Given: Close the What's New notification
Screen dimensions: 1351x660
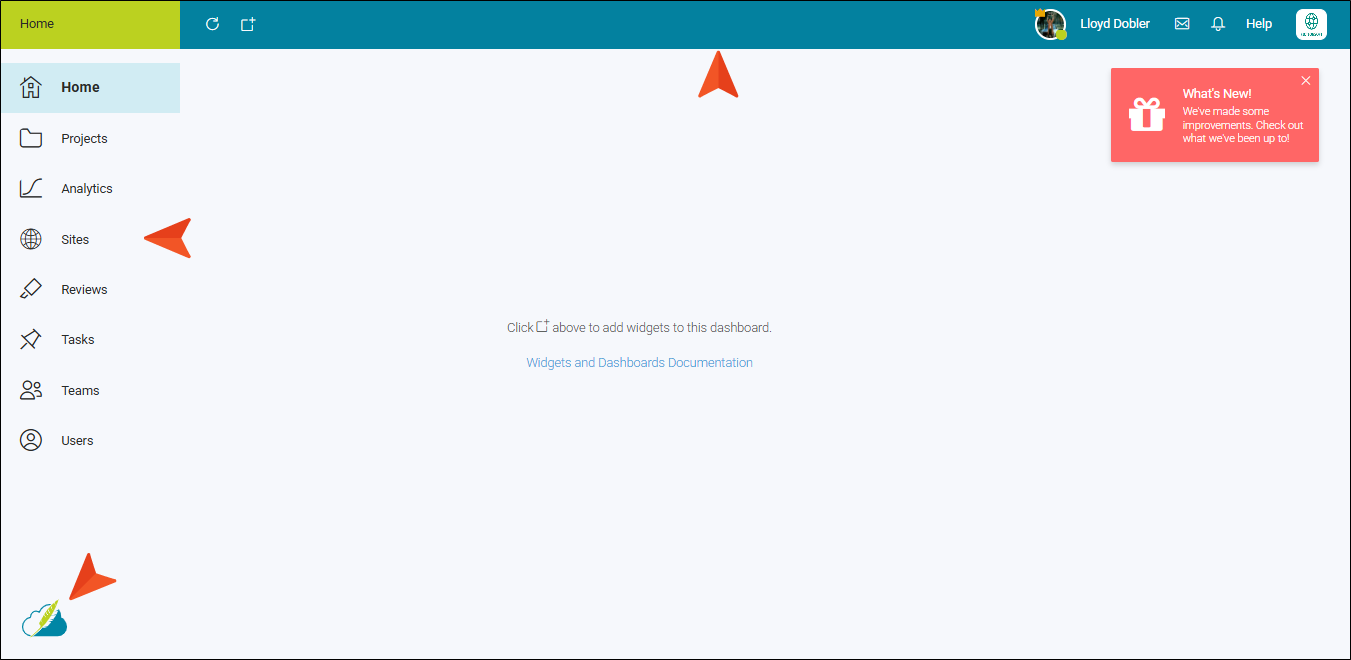Looking at the screenshot, I should coord(1305,81).
